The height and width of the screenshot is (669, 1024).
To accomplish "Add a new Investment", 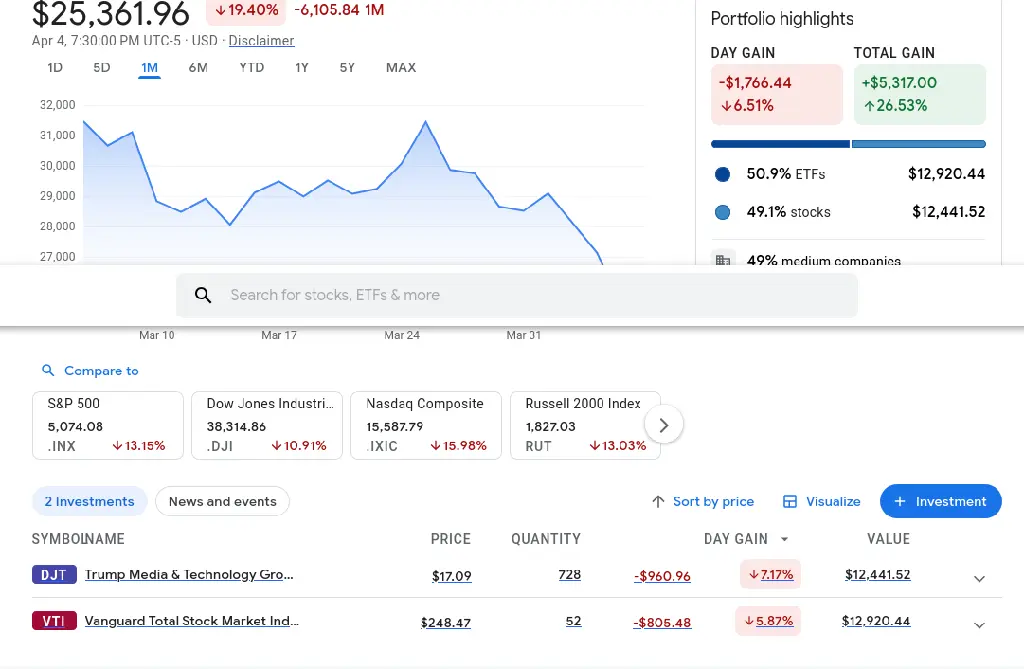I will click(x=940, y=502).
